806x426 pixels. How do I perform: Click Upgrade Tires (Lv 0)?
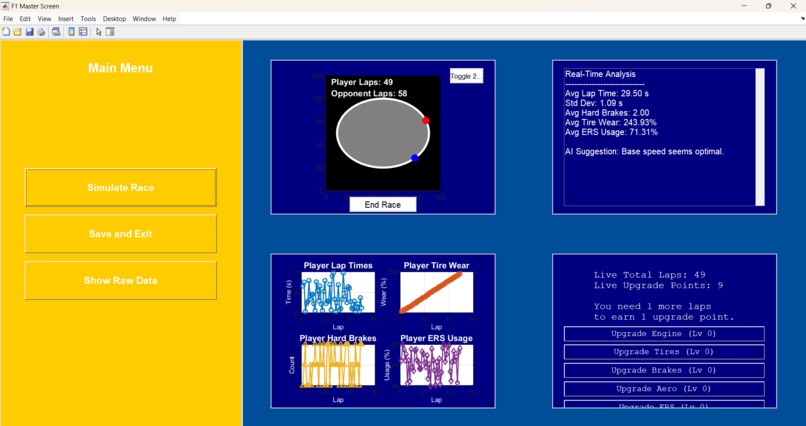664,352
